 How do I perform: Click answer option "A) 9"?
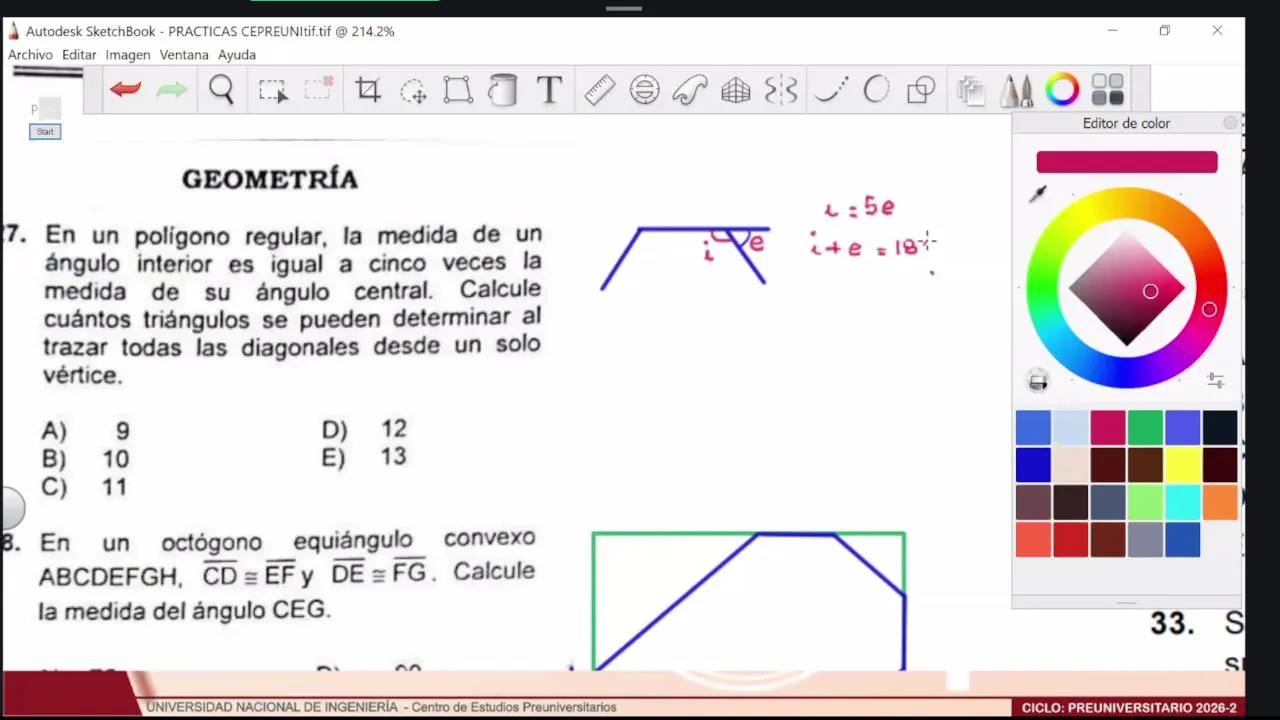(86, 431)
